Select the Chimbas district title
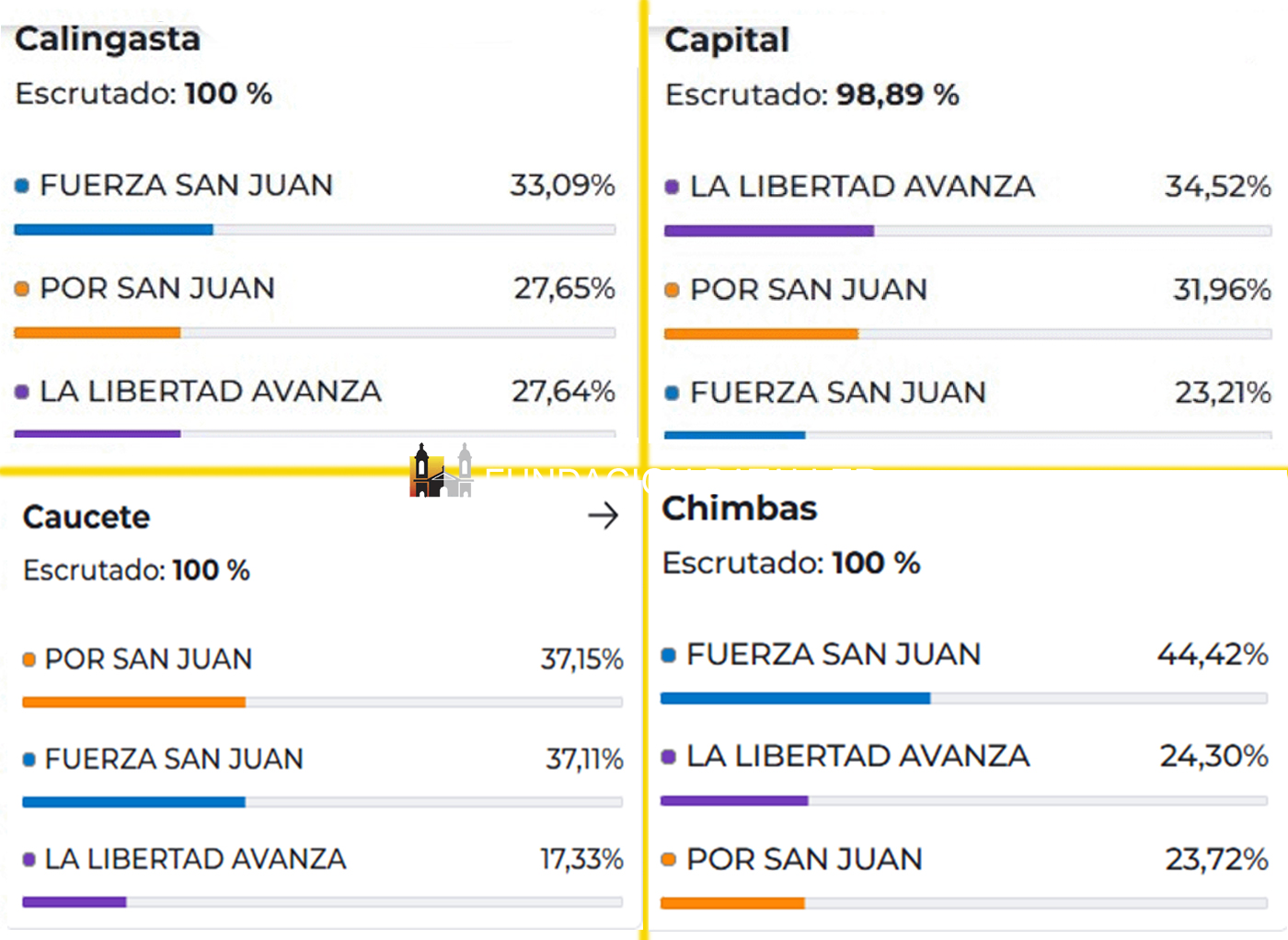Screen dimensions: 1288x940 click(x=740, y=509)
